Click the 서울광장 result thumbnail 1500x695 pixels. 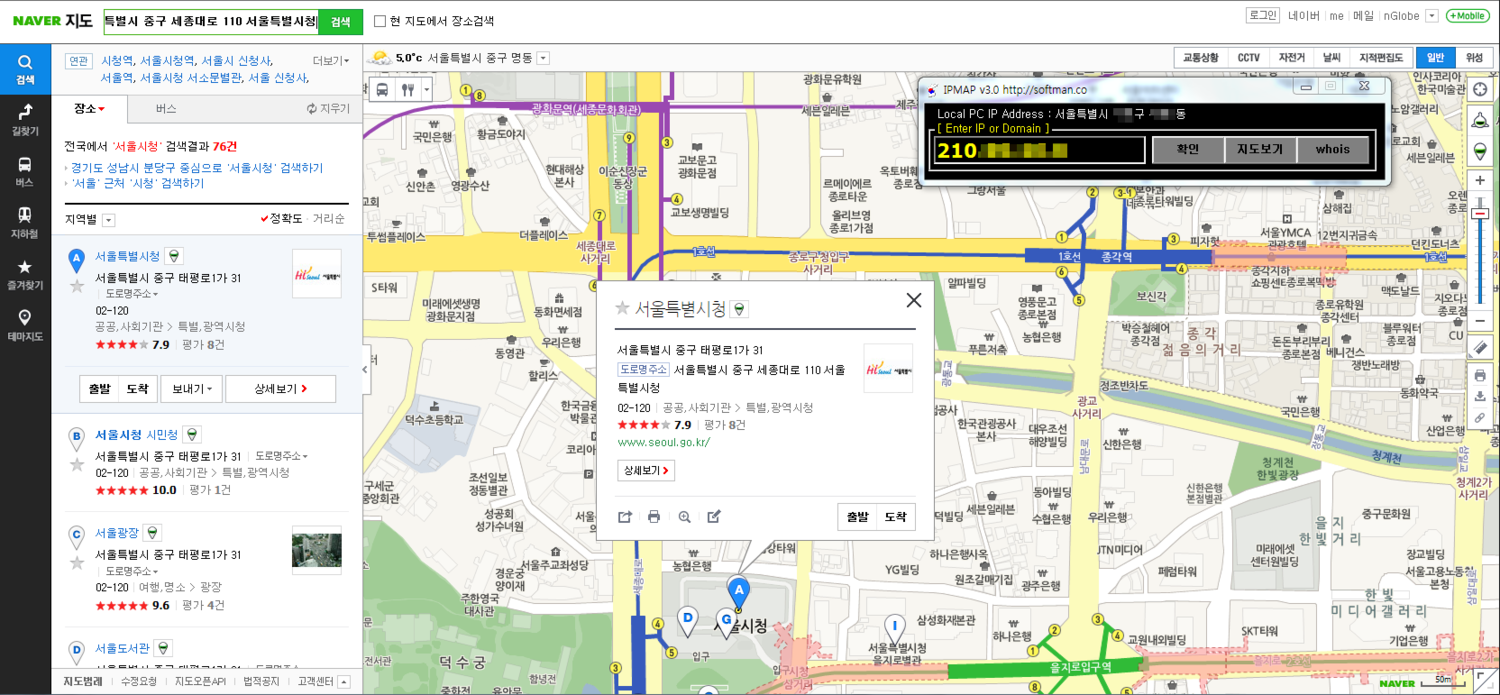point(317,550)
